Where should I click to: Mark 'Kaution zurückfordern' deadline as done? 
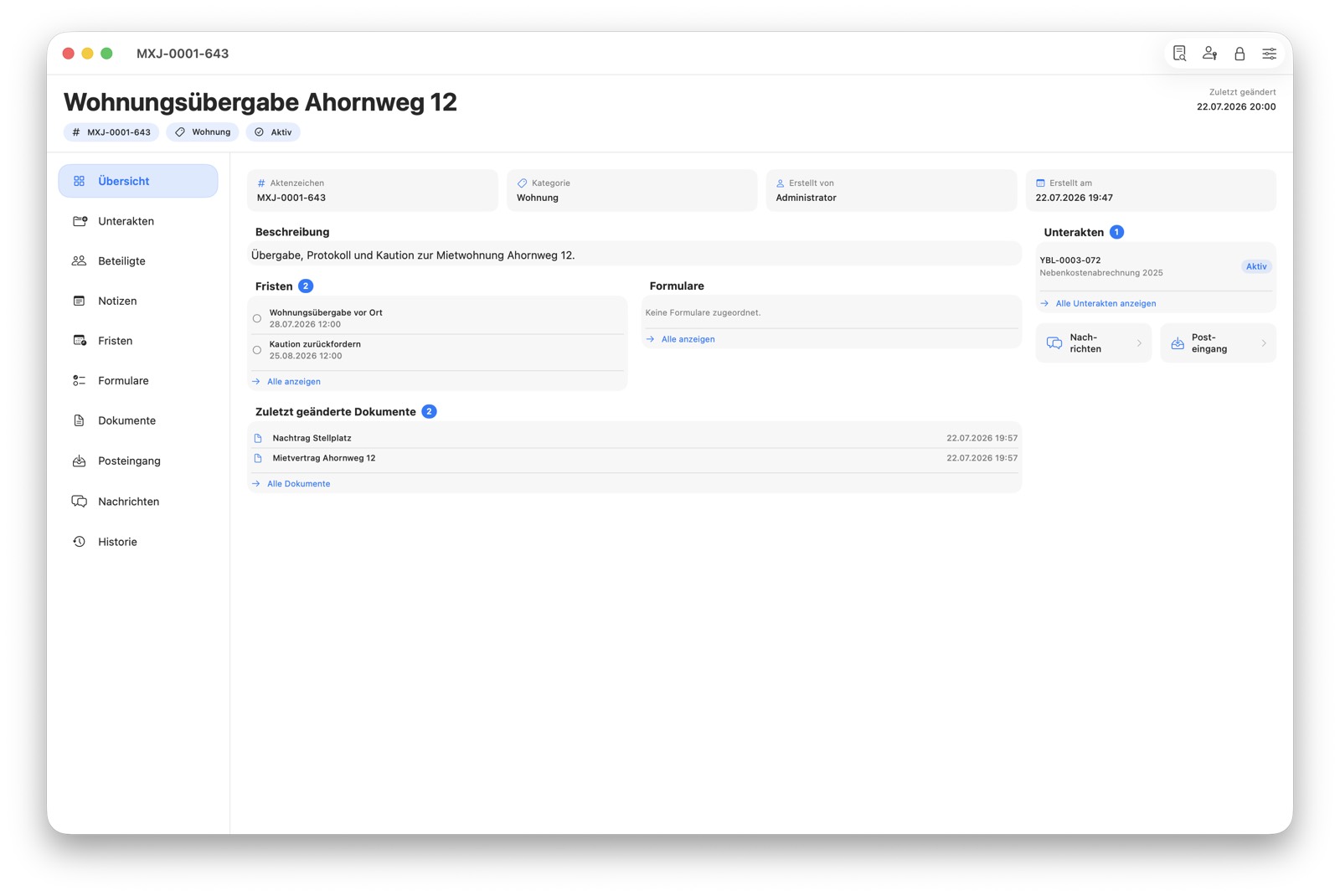(x=257, y=350)
